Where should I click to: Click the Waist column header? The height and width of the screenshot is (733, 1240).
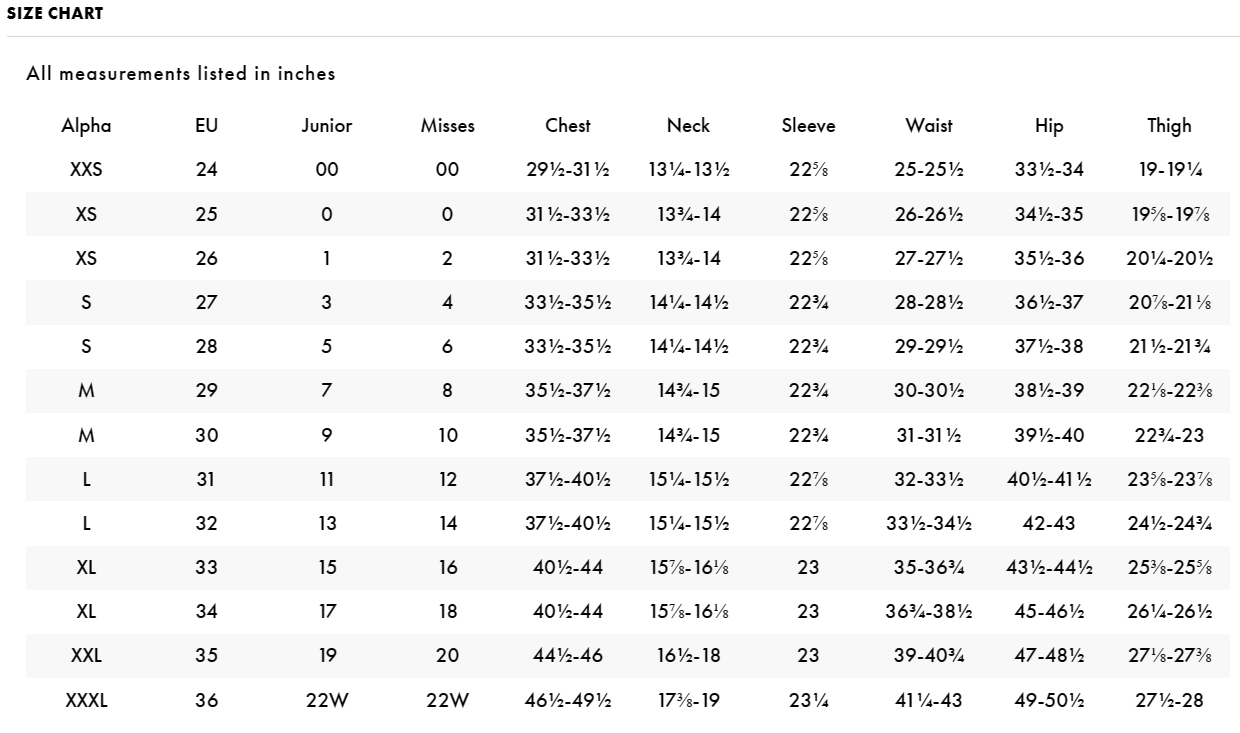tap(929, 126)
